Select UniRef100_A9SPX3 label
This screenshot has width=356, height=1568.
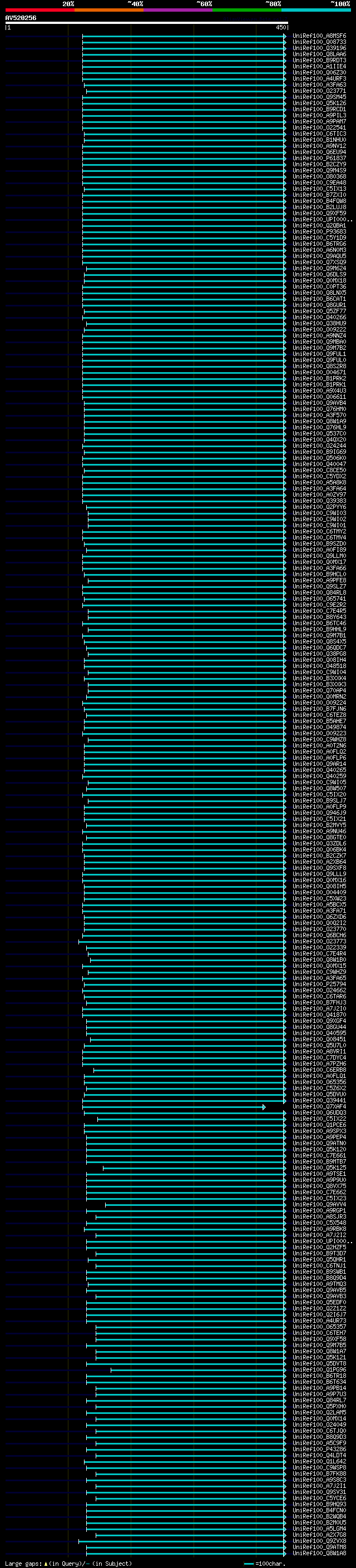click(x=319, y=1131)
